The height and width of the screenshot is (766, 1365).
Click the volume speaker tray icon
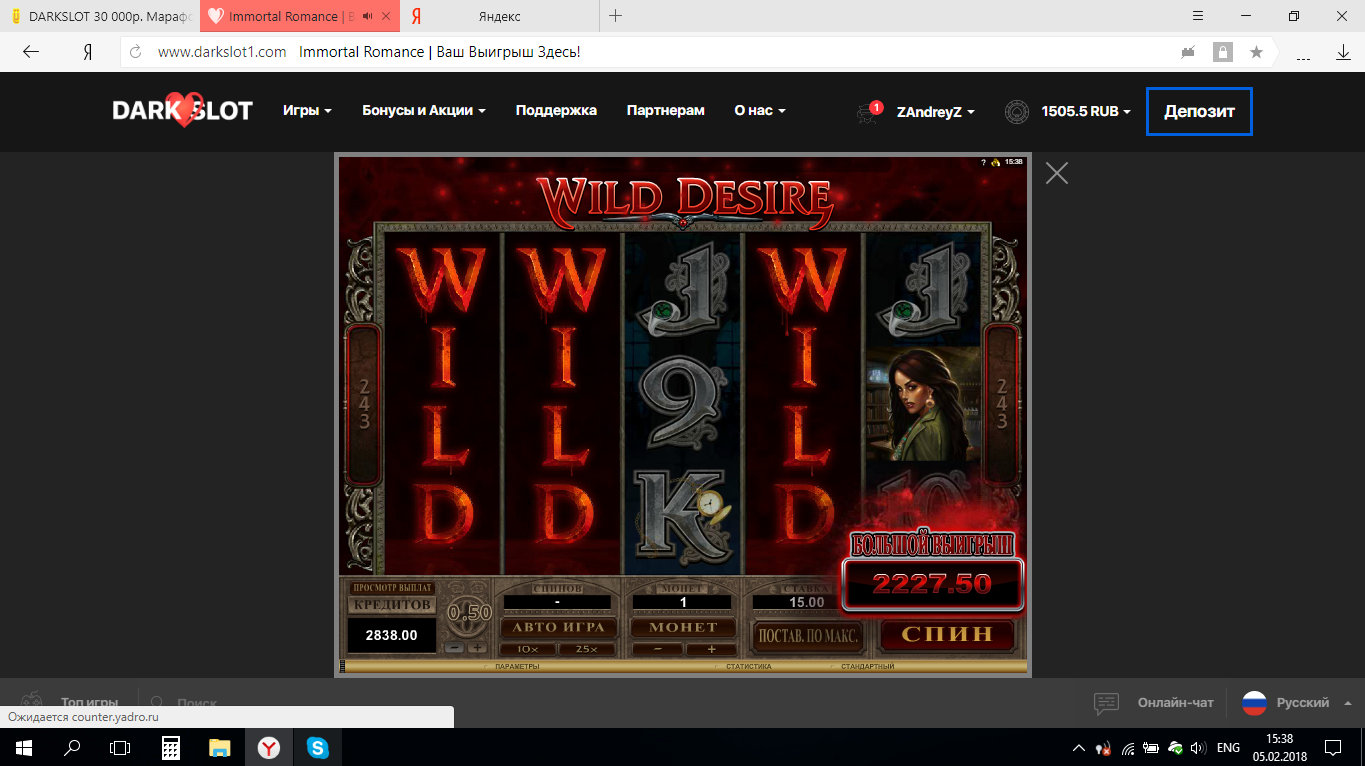click(1198, 748)
